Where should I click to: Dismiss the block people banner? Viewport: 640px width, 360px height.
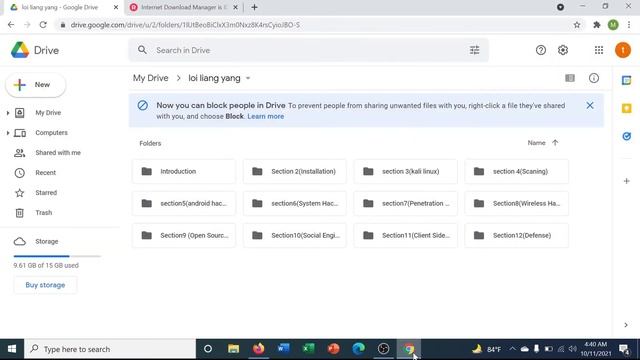click(590, 105)
